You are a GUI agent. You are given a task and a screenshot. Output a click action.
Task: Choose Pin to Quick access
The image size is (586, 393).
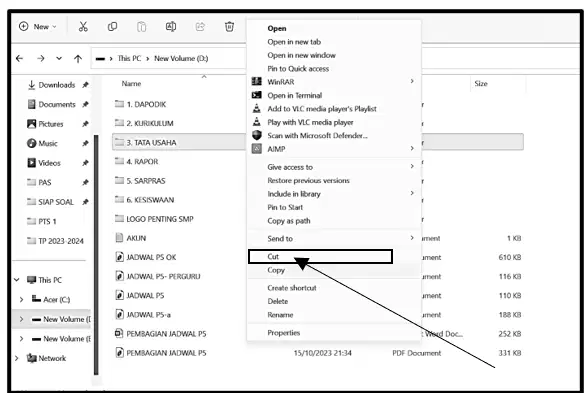click(x=298, y=69)
